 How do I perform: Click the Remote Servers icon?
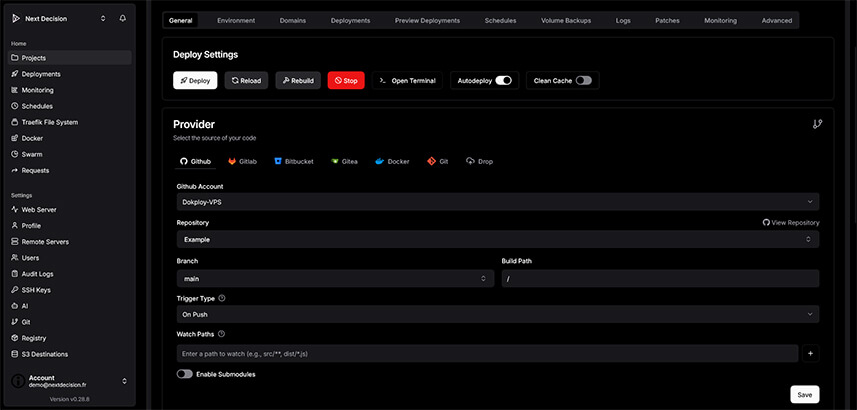tap(15, 242)
